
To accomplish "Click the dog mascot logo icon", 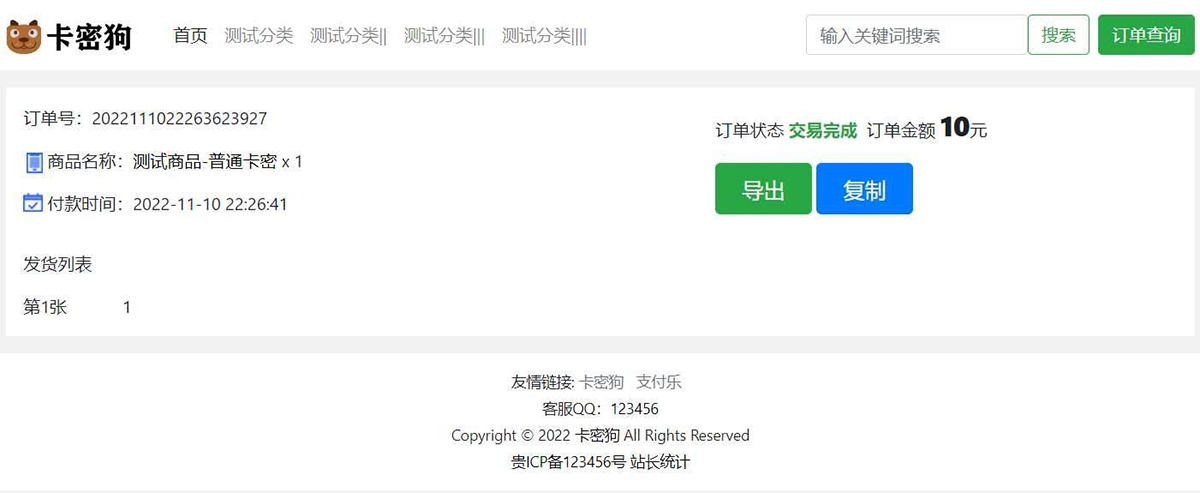I will coord(23,37).
